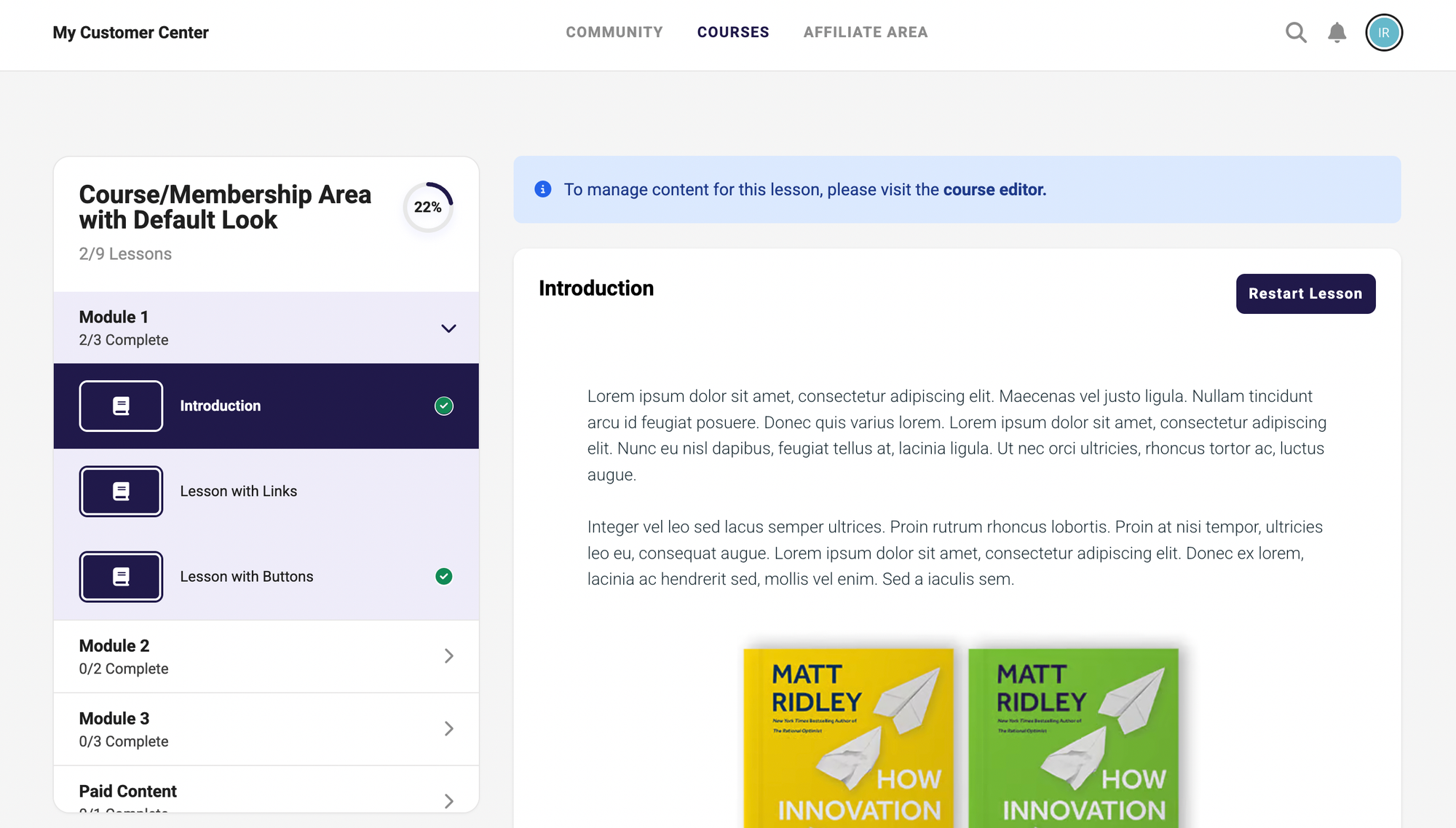Open the IR user avatar menu
The width and height of the screenshot is (1456, 828).
pos(1384,33)
